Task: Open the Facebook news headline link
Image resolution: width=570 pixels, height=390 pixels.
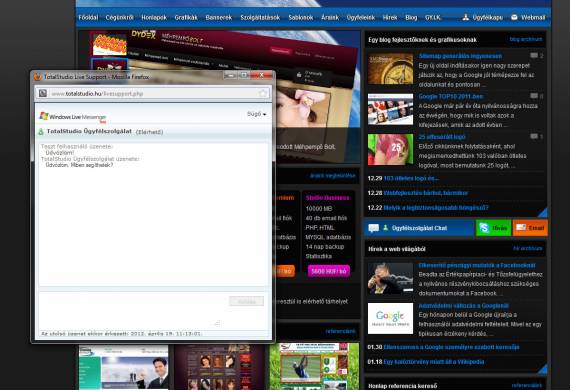Action: [477, 265]
